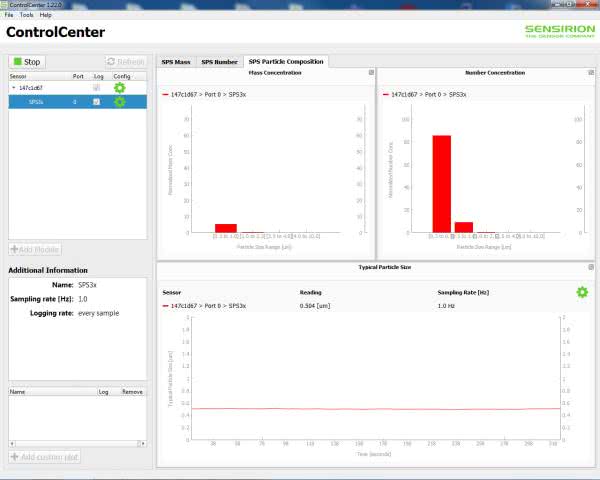The width and height of the screenshot is (600, 480).
Task: Open the Help menu
Action: (46, 15)
